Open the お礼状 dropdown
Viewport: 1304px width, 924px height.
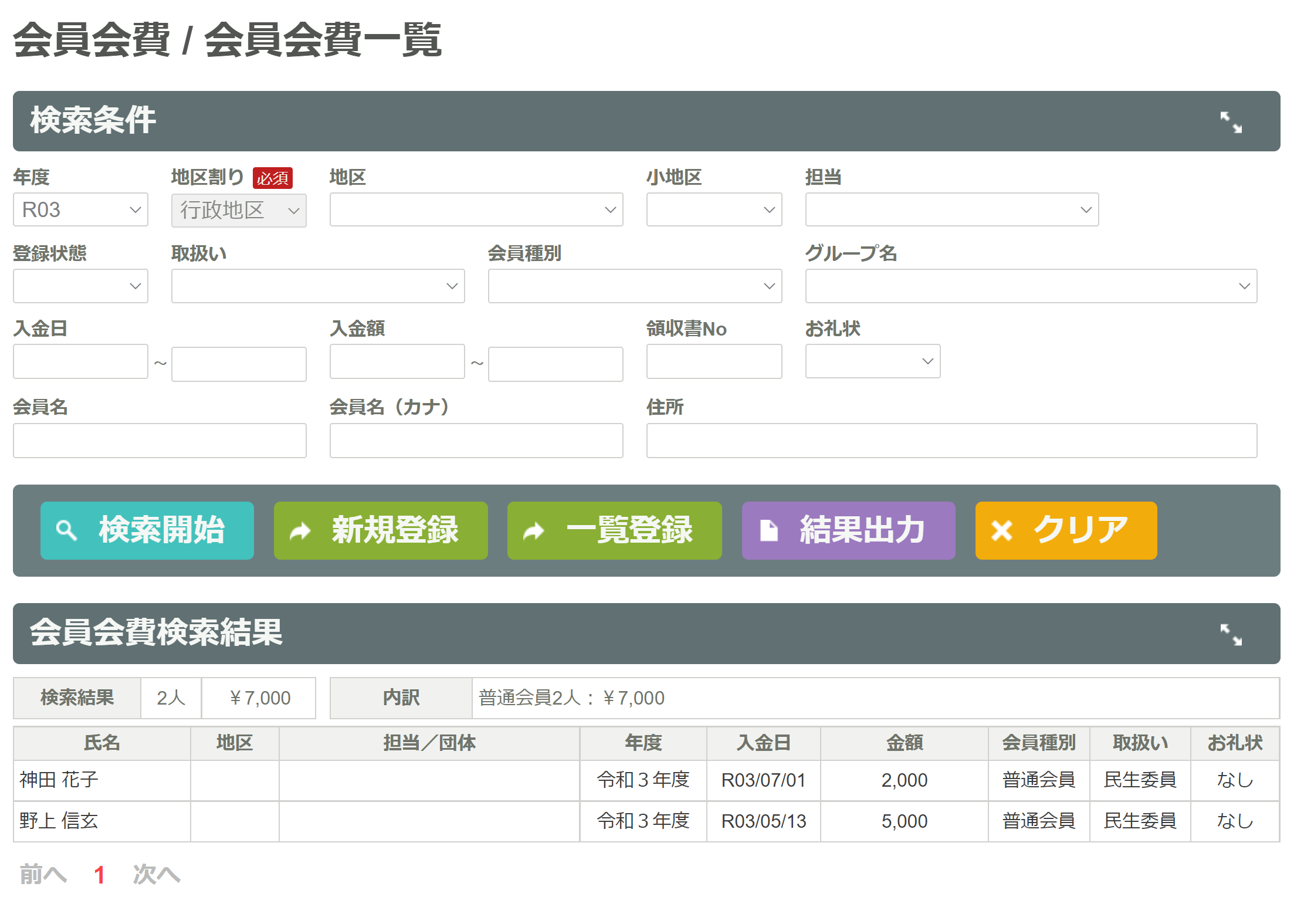coord(872,361)
